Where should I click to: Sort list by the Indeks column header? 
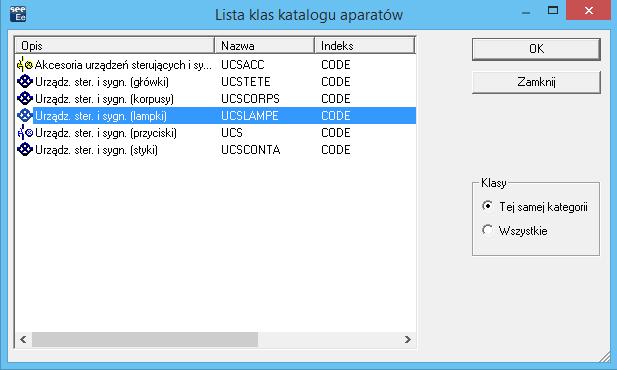pos(365,46)
